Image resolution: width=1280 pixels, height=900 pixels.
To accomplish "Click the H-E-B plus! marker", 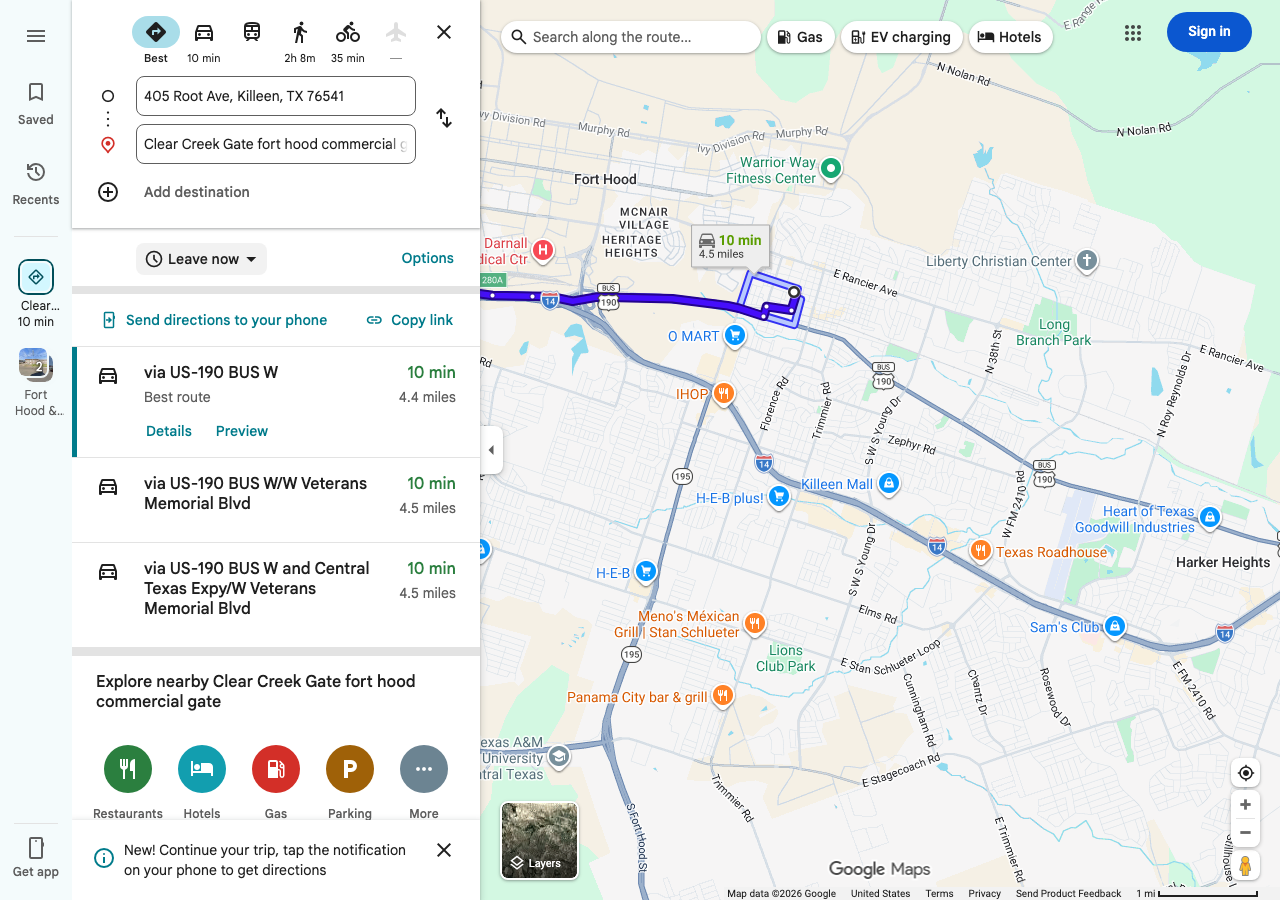I will [779, 497].
